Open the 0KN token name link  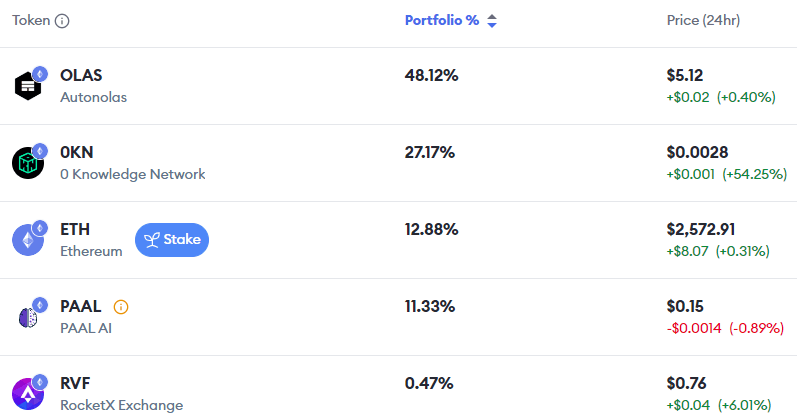pos(79,153)
